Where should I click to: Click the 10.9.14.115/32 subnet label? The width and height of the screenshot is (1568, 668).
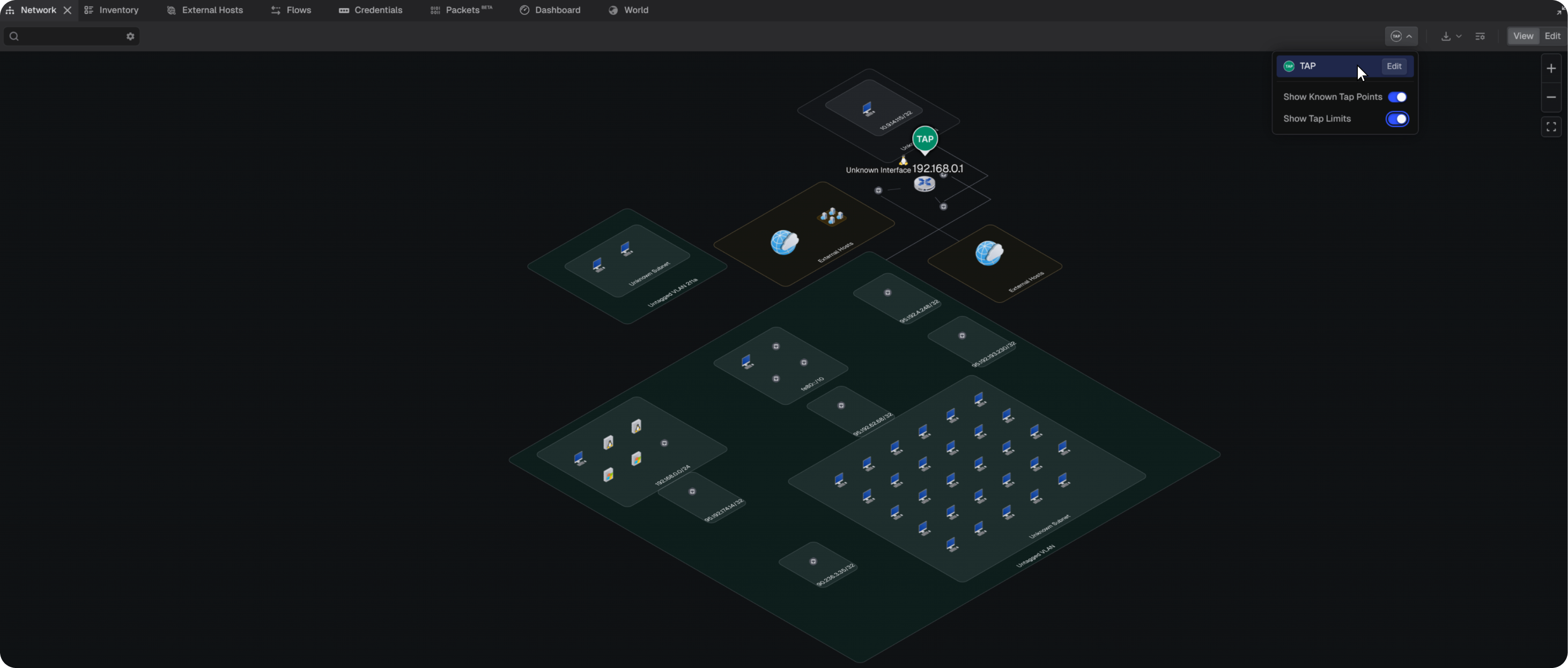[896, 121]
